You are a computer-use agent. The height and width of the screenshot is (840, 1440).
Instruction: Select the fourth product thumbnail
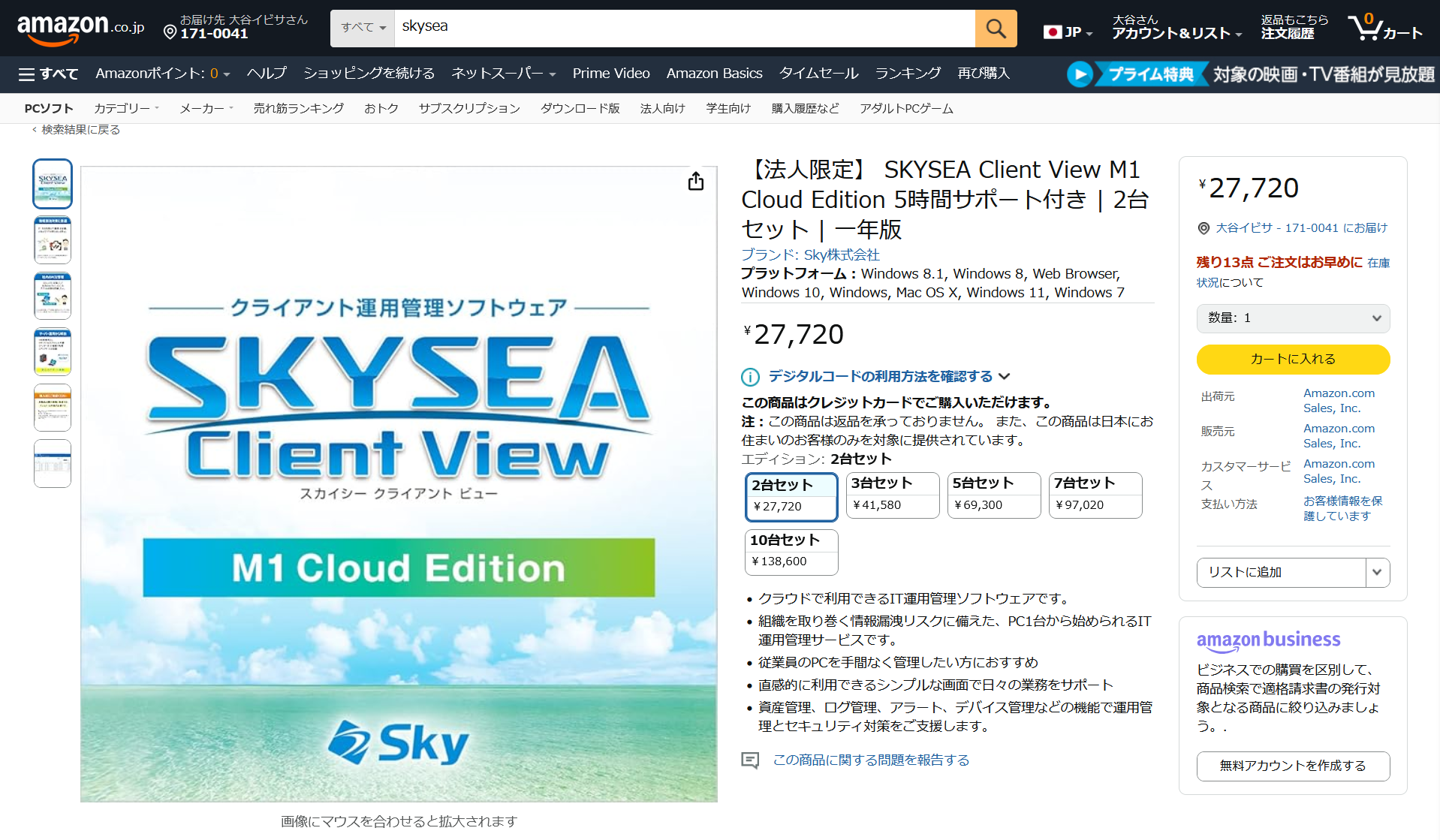[53, 352]
